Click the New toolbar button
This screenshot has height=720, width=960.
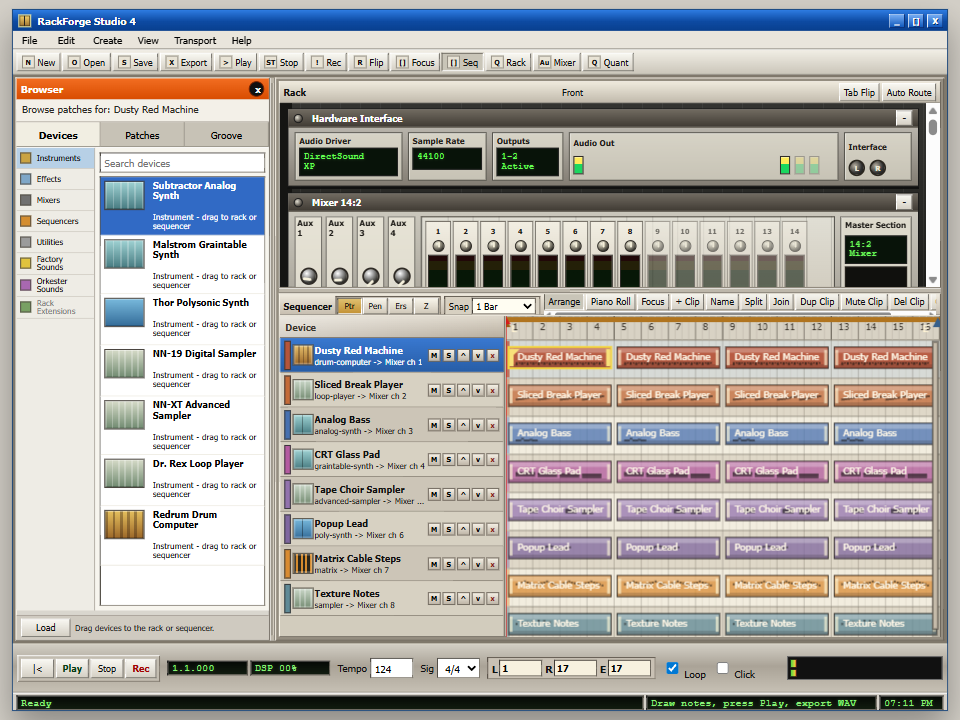click(39, 62)
